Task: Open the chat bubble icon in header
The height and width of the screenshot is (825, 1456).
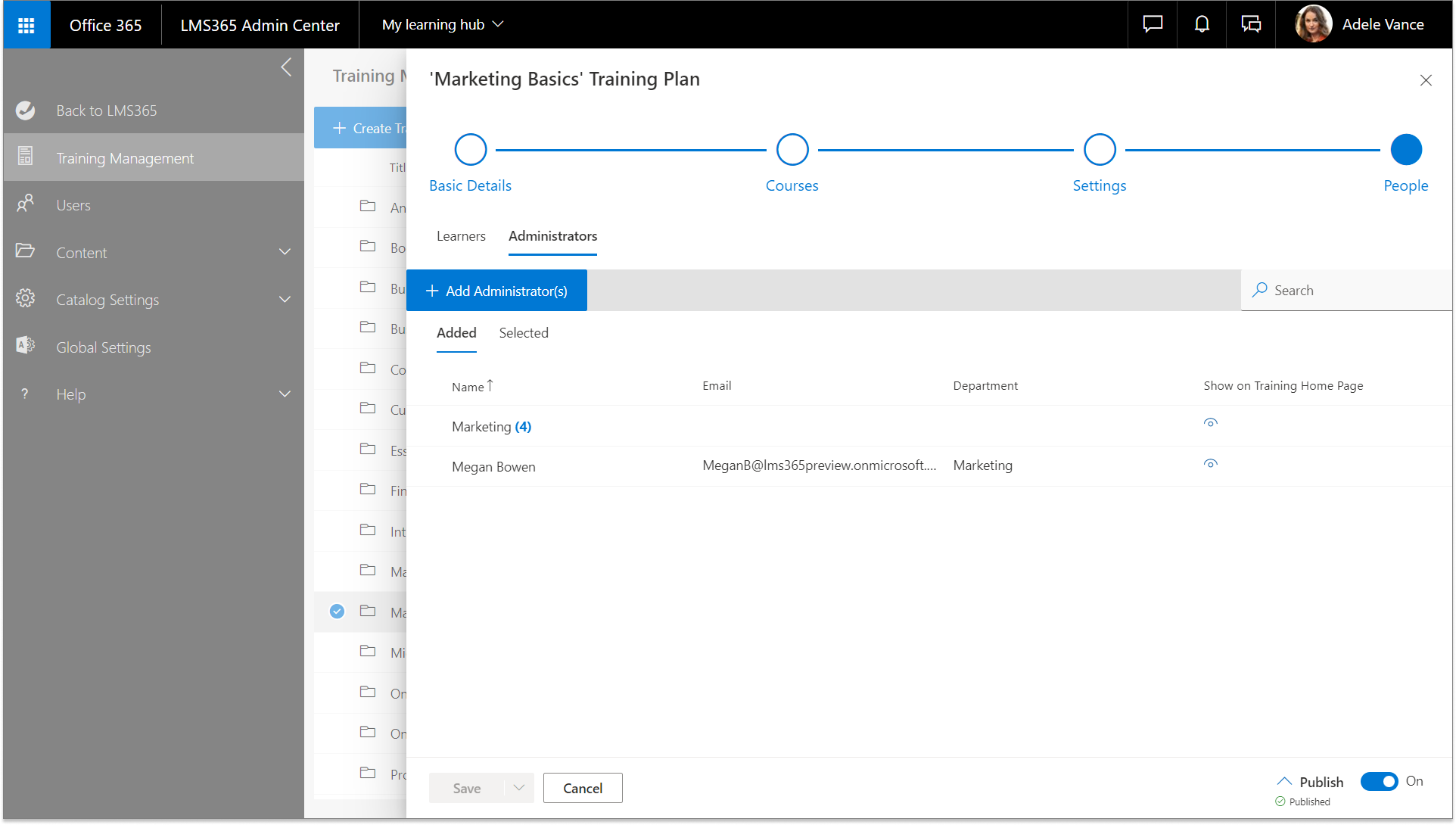Action: coord(1152,25)
